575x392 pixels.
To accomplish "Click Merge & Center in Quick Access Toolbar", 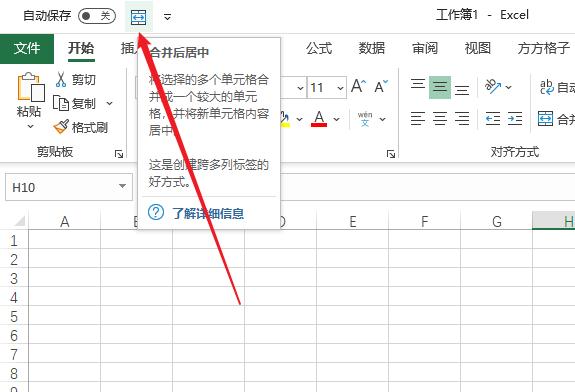I will coord(139,17).
